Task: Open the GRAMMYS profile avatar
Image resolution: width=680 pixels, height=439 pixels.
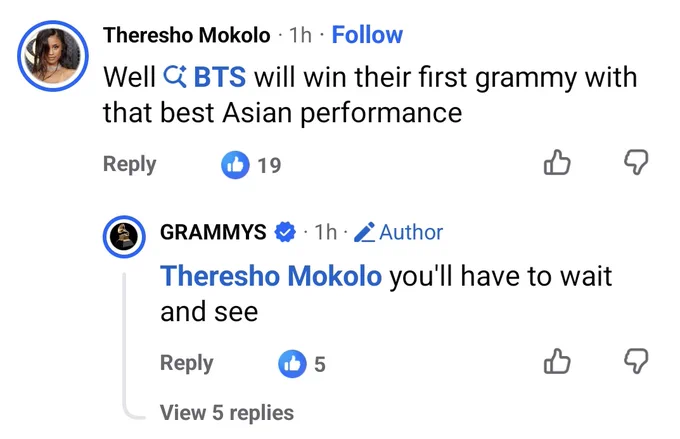Action: (124, 237)
